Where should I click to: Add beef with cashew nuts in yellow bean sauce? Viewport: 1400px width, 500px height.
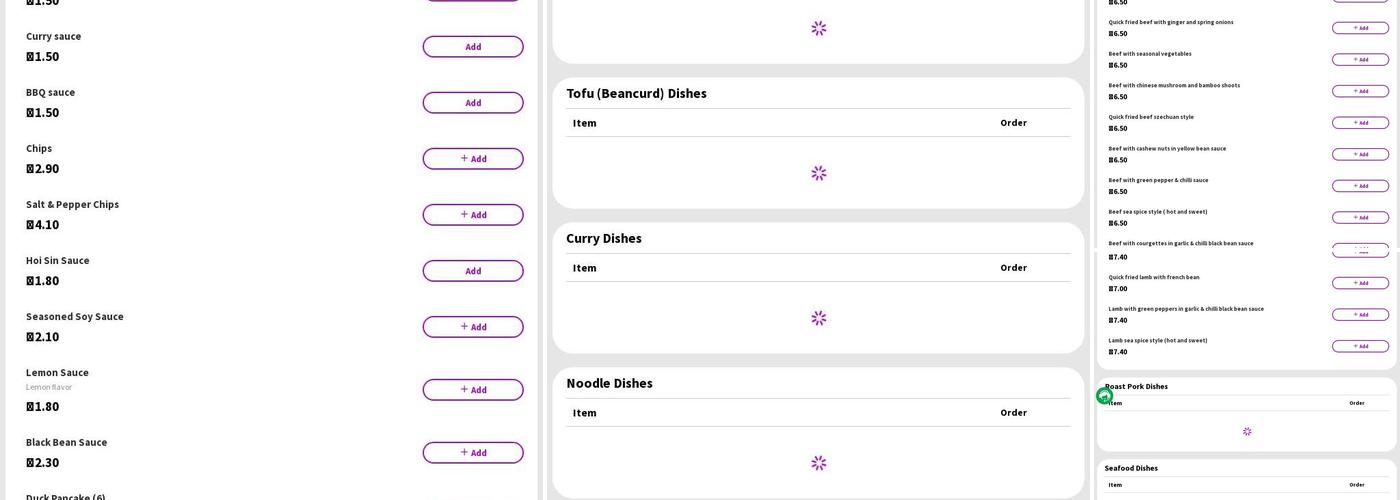1360,155
